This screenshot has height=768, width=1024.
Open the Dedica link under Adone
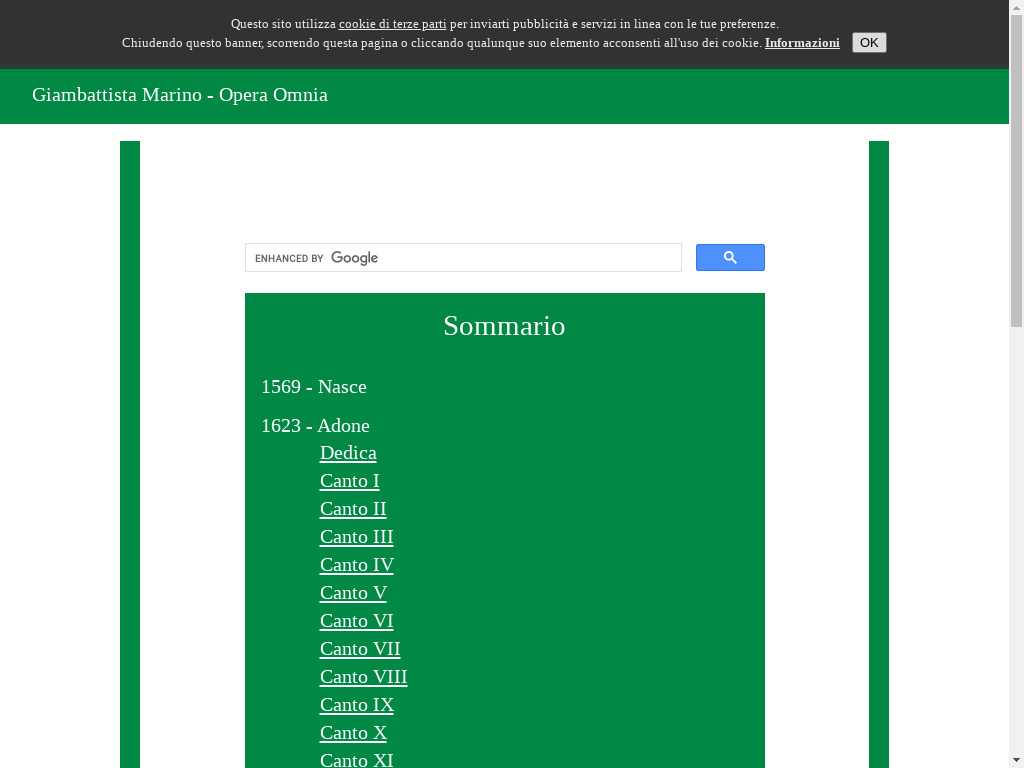(348, 453)
